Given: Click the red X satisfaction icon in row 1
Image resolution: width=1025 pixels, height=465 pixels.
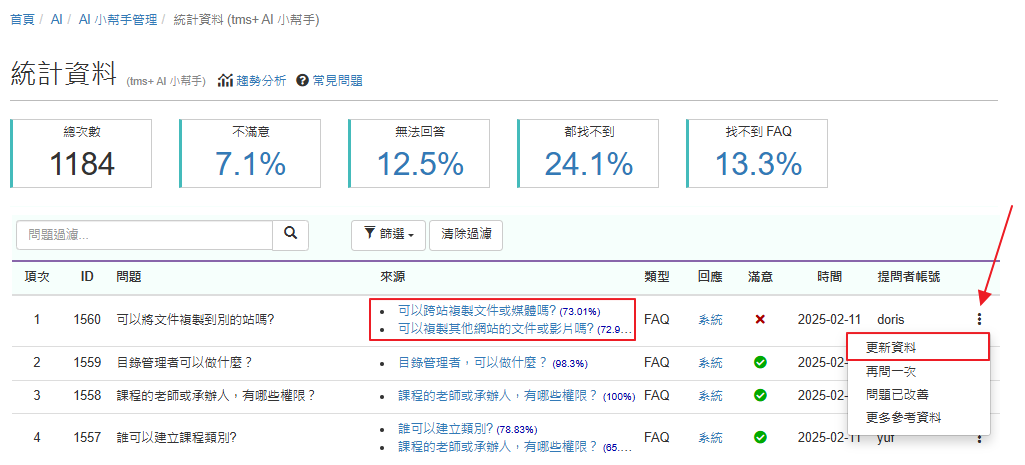Looking at the screenshot, I should [760, 320].
